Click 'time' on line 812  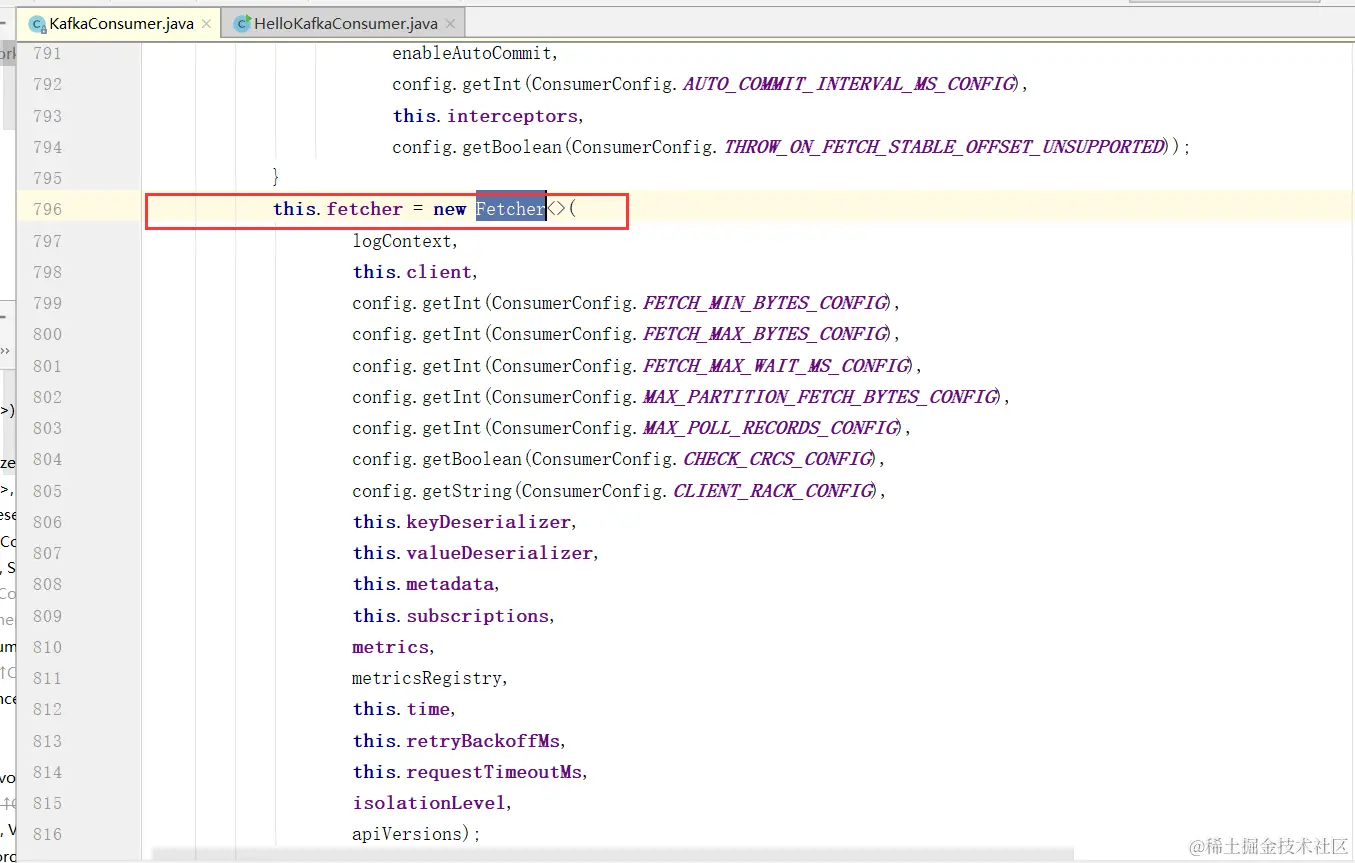tap(428, 708)
